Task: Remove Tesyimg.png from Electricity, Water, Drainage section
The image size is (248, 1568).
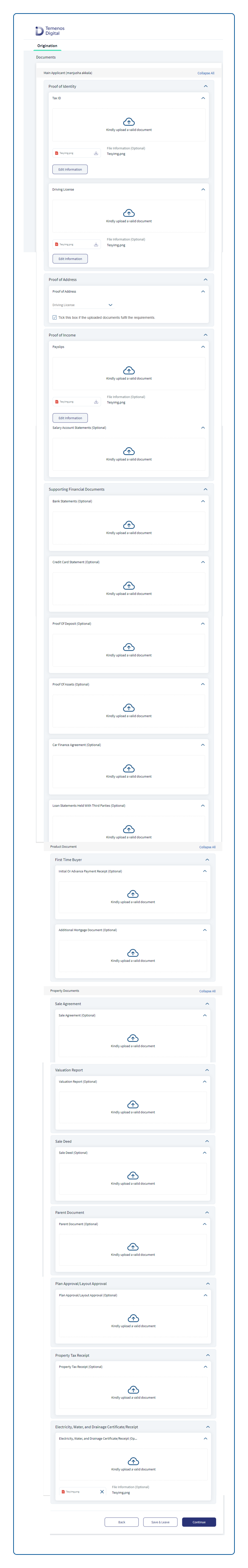Action: (x=102, y=1492)
